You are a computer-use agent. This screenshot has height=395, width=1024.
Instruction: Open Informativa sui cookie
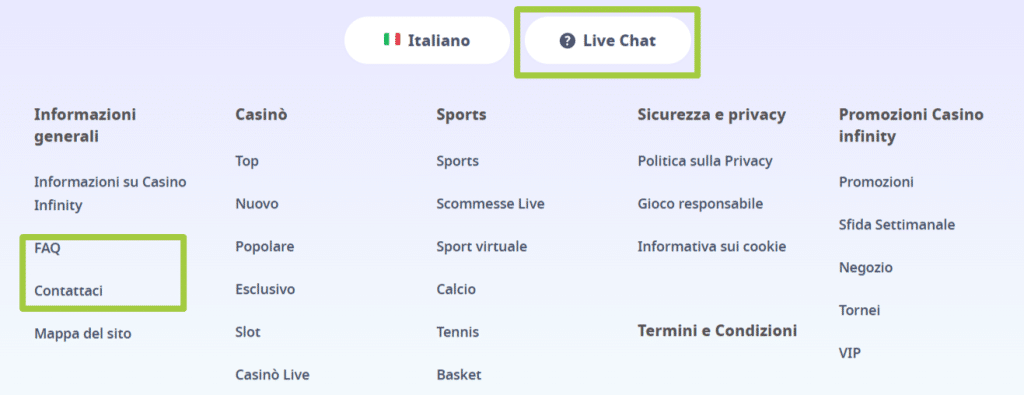click(712, 247)
